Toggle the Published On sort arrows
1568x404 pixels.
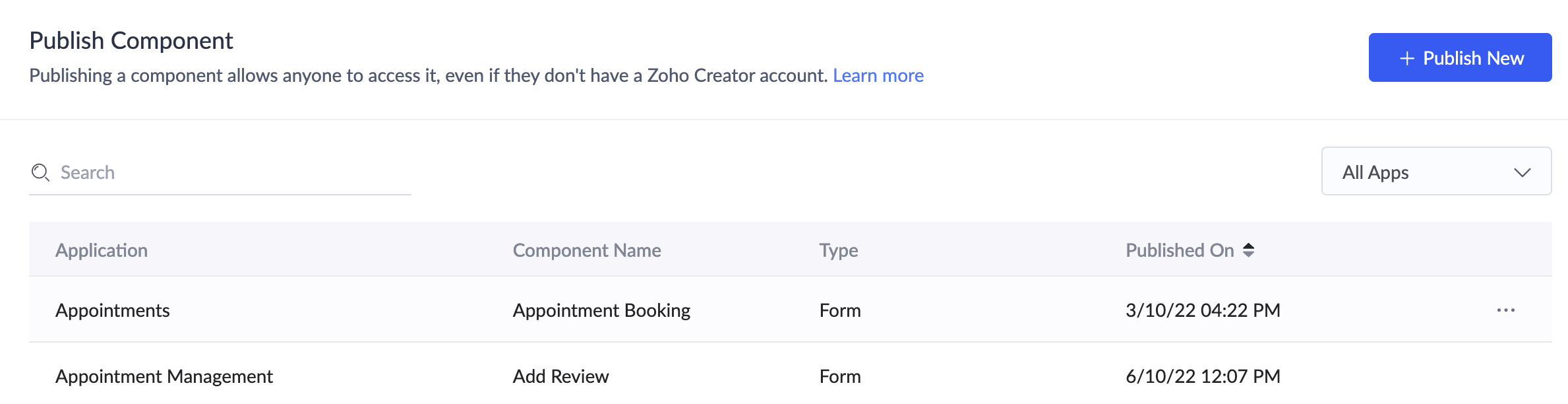[x=1248, y=250]
